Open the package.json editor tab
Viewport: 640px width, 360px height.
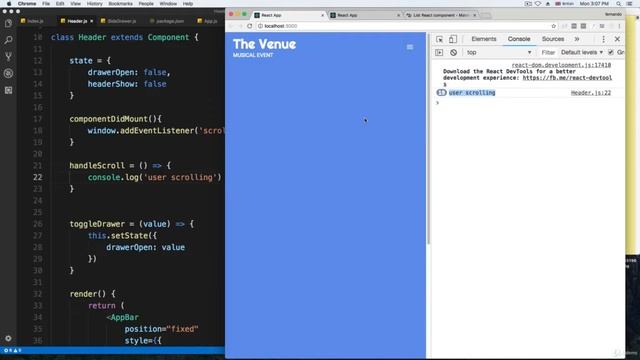click(x=167, y=21)
